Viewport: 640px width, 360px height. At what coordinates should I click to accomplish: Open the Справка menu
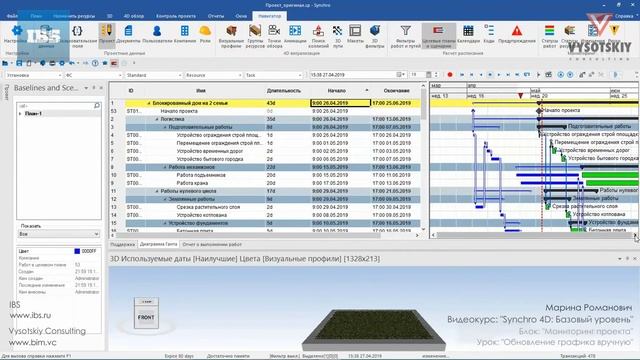[x=624, y=16]
